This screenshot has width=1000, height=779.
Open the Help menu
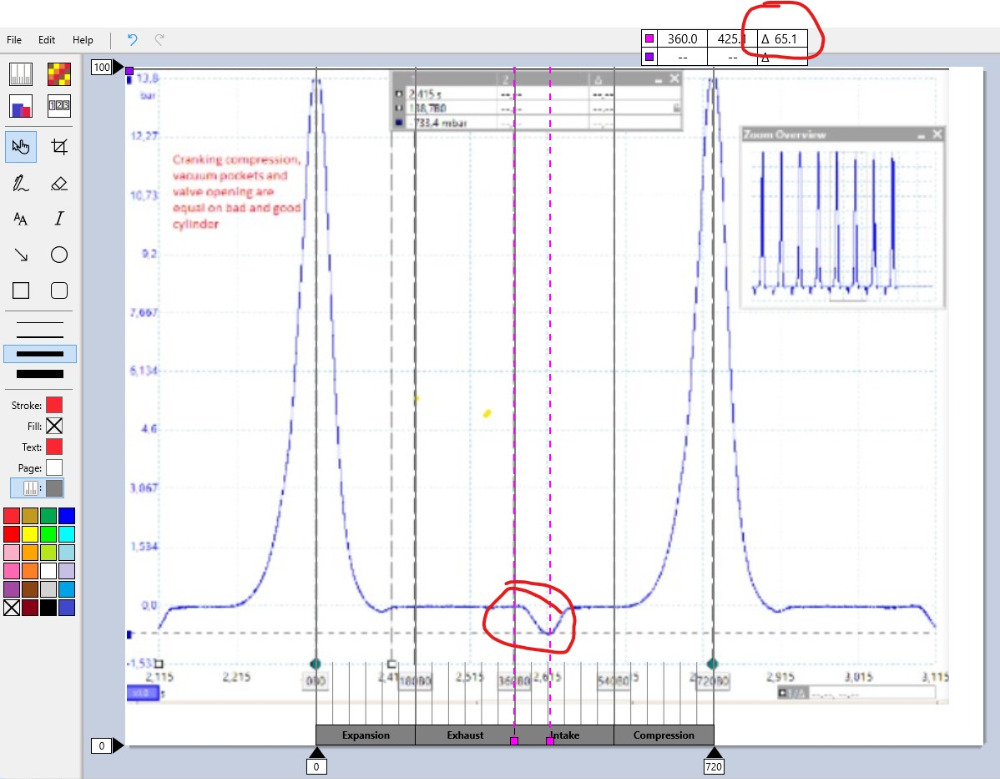tap(83, 40)
